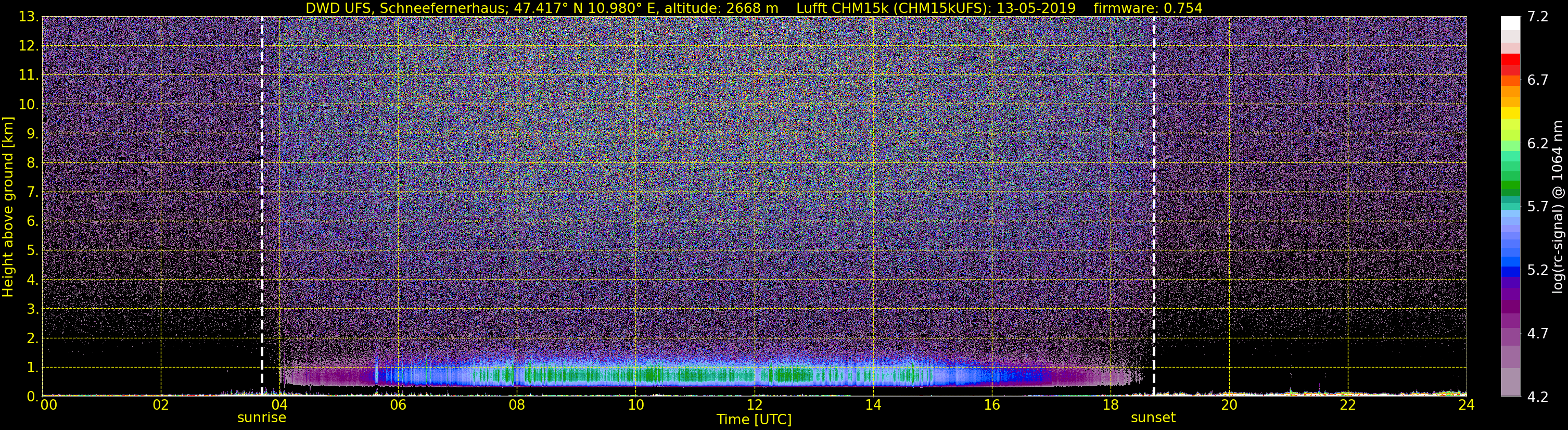The width and height of the screenshot is (1568, 430).
Task: Click the time axis tick label '22'
Action: click(1348, 405)
